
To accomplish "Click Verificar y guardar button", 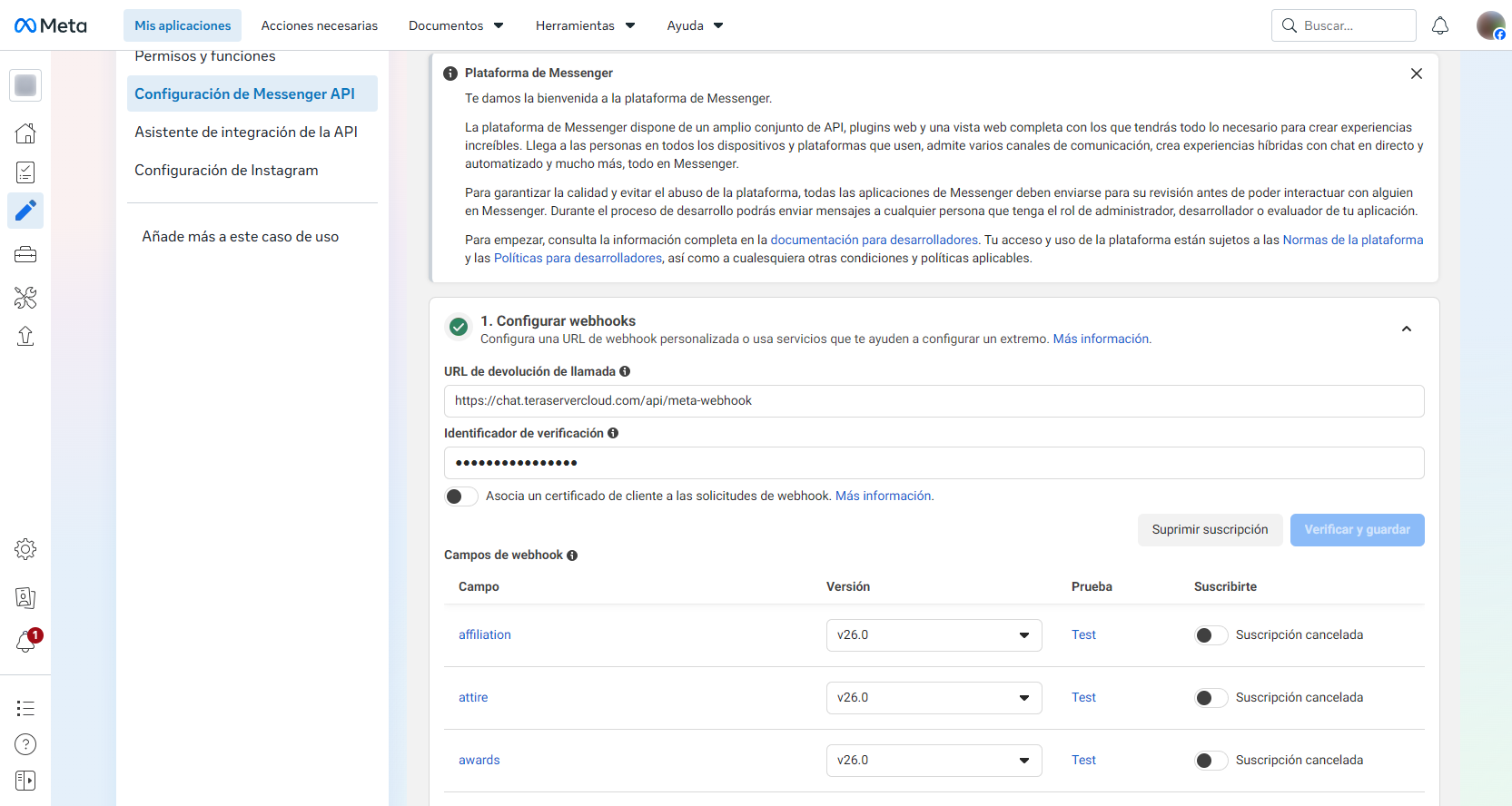I will 1357,530.
